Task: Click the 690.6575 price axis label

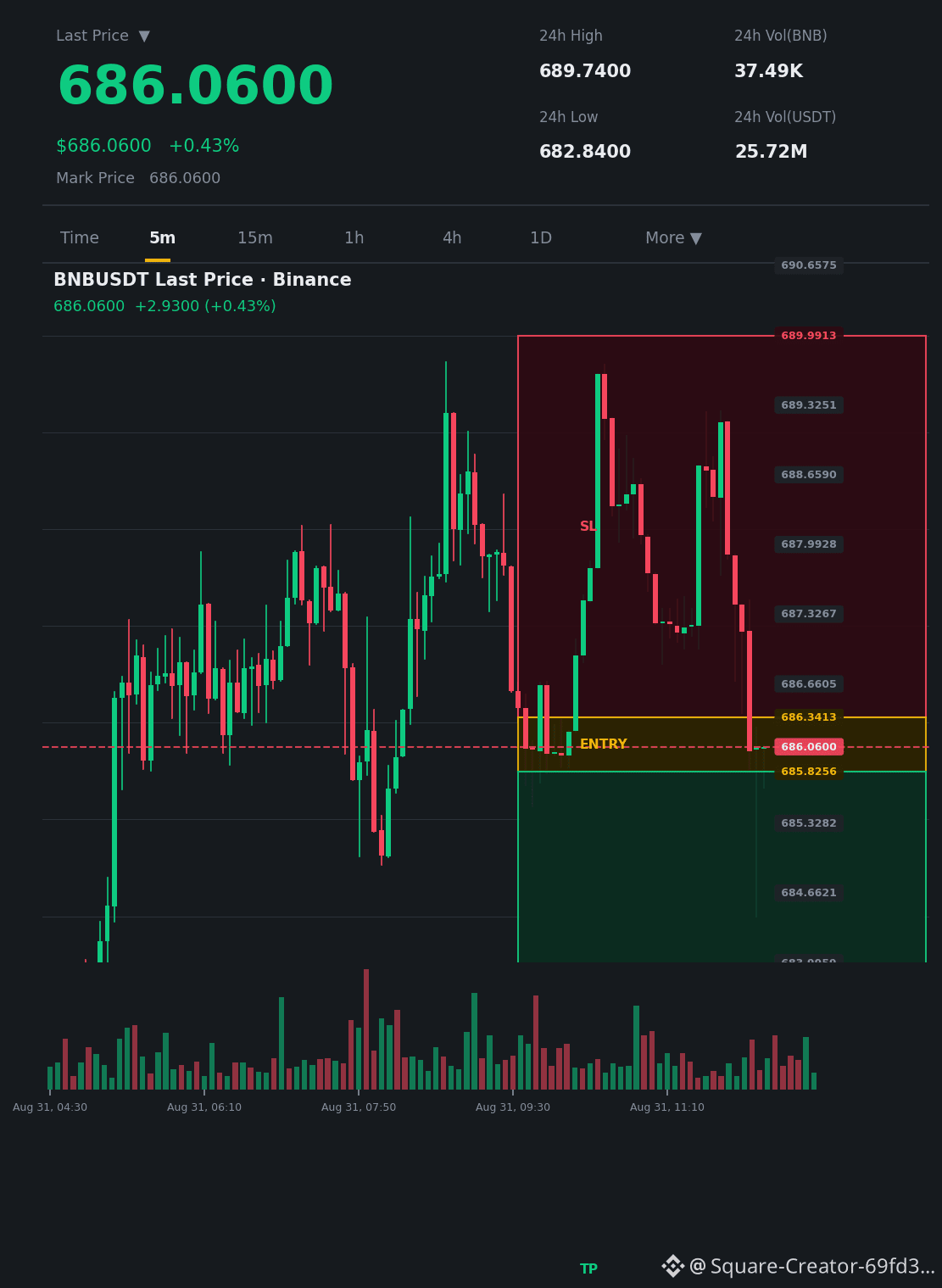Action: click(x=809, y=265)
